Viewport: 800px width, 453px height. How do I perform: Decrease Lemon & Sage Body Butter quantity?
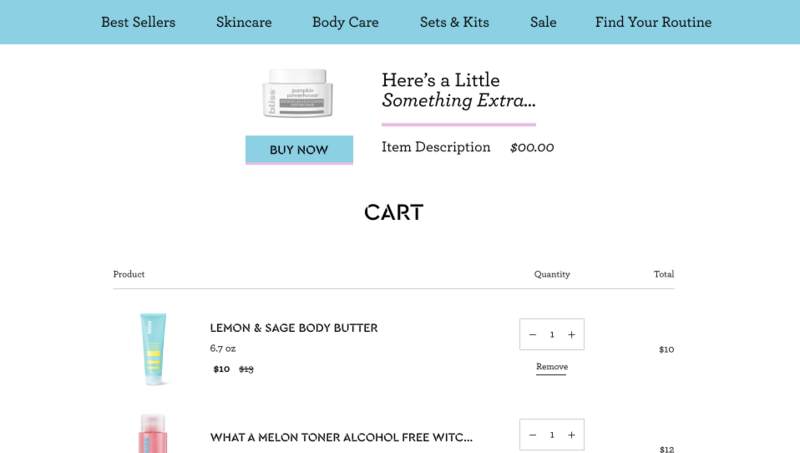(533, 335)
